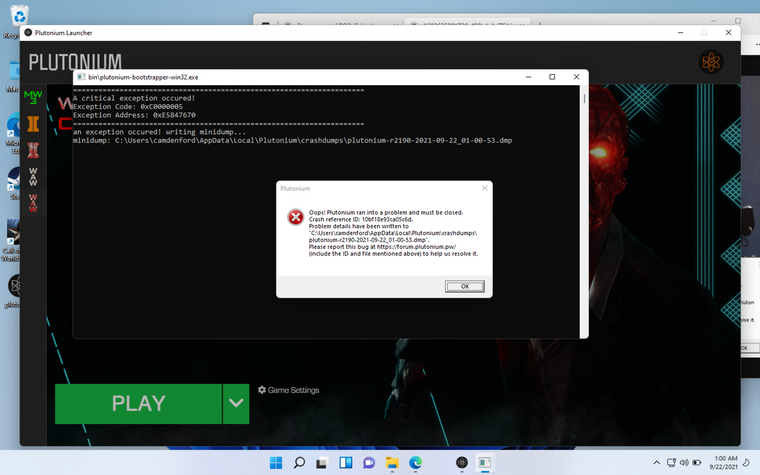Image resolution: width=760 pixels, height=475 pixels.
Task: Minimize the bootstrapper console window
Action: (528, 77)
